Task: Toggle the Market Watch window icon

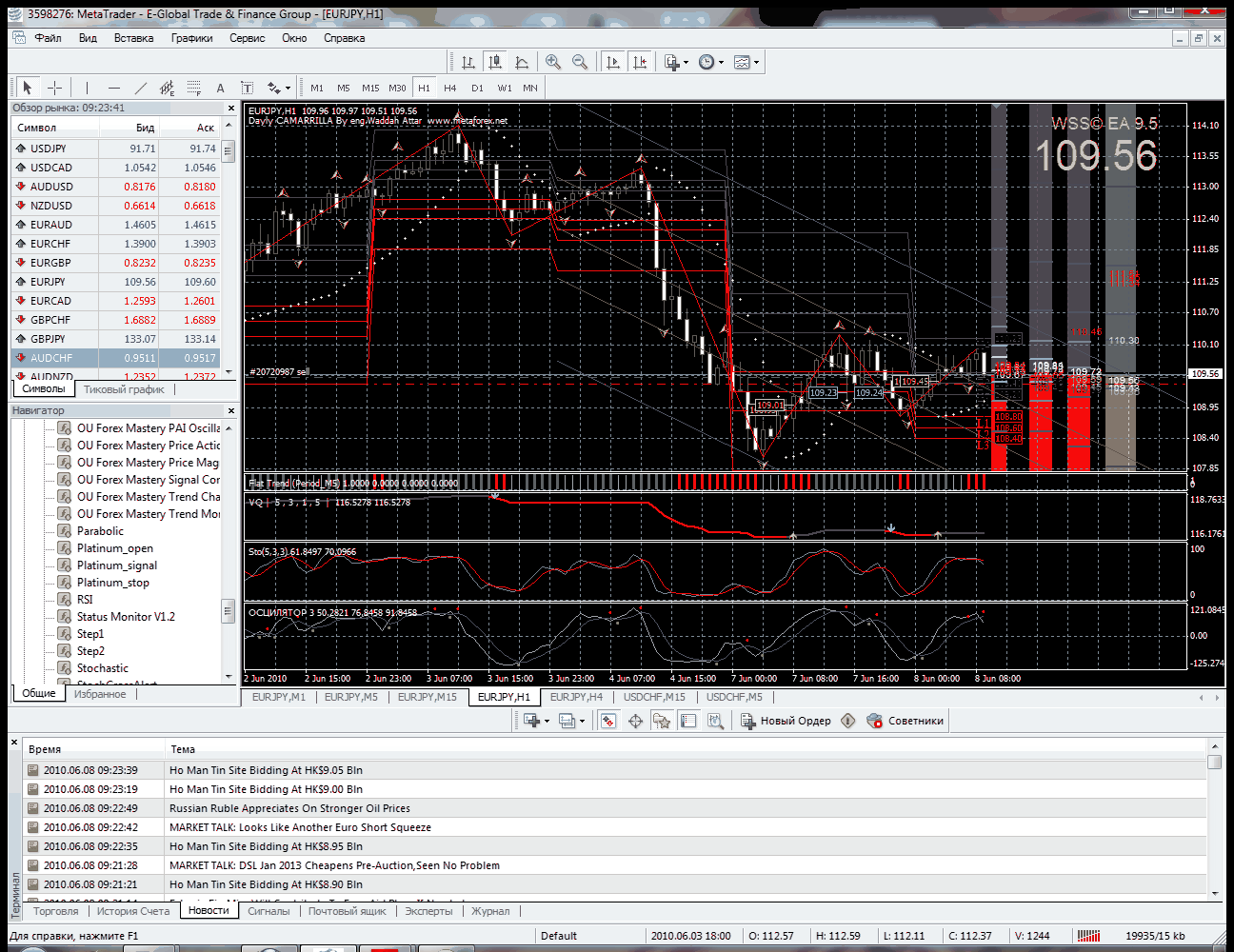Action: tap(608, 721)
